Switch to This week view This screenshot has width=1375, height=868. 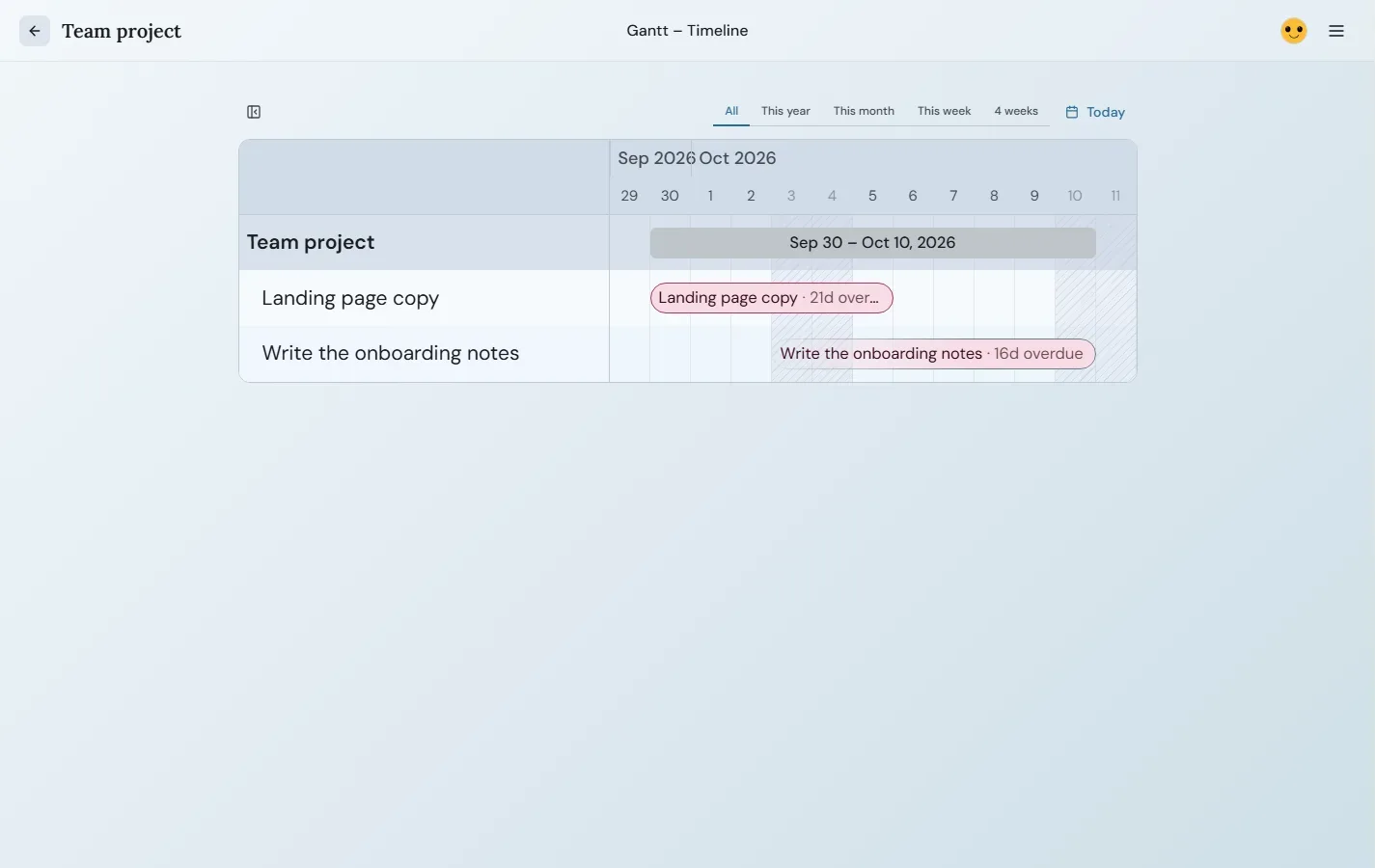click(x=944, y=111)
